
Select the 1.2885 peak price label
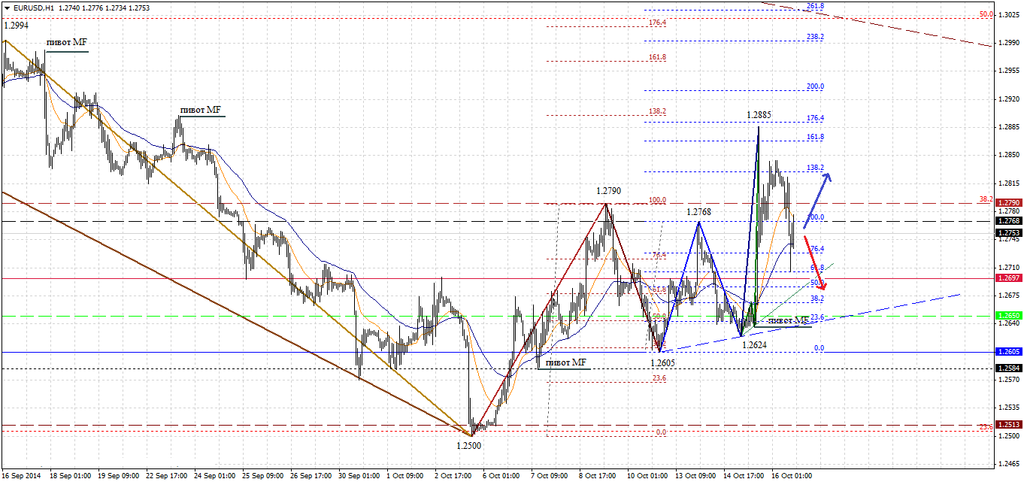(760, 114)
